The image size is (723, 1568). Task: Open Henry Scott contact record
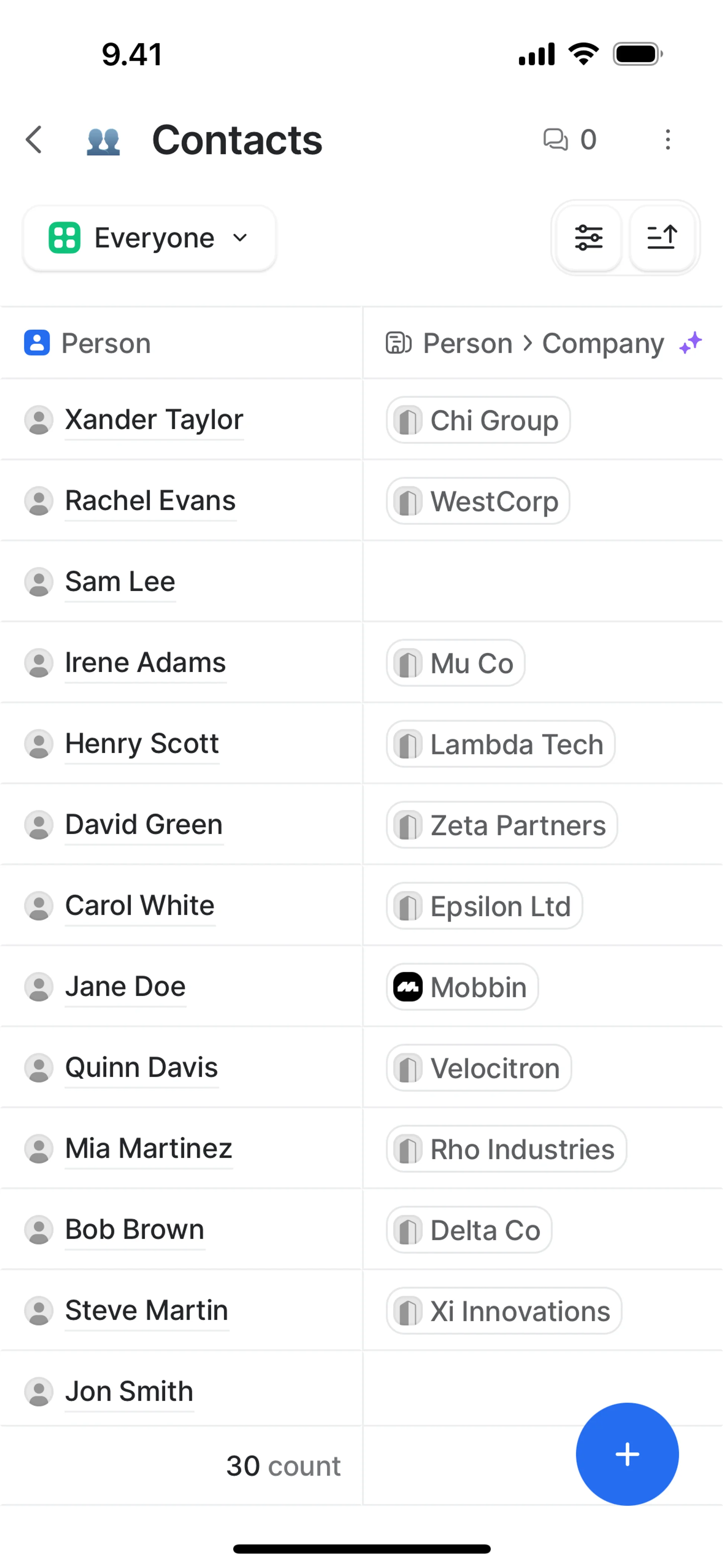tap(142, 744)
